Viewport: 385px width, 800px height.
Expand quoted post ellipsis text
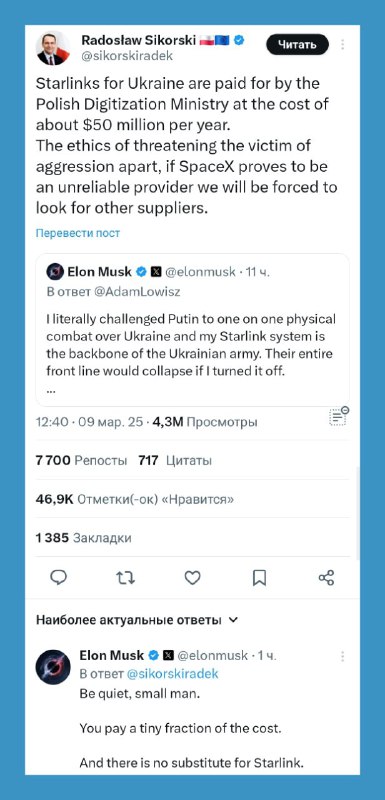[51, 390]
